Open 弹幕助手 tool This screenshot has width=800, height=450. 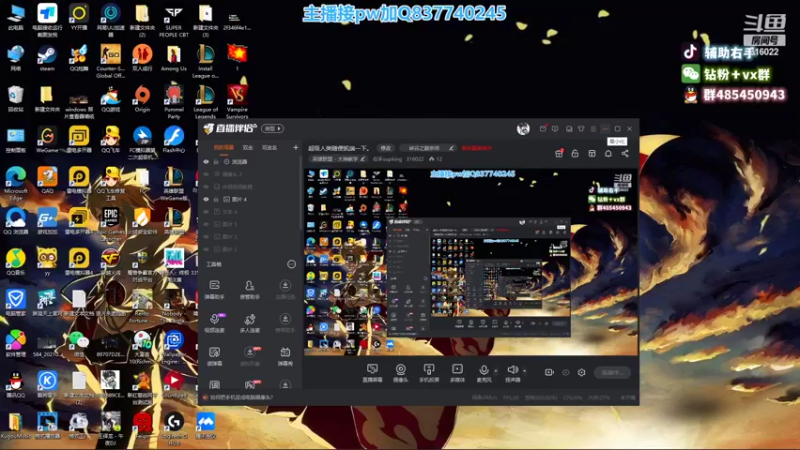(215, 289)
